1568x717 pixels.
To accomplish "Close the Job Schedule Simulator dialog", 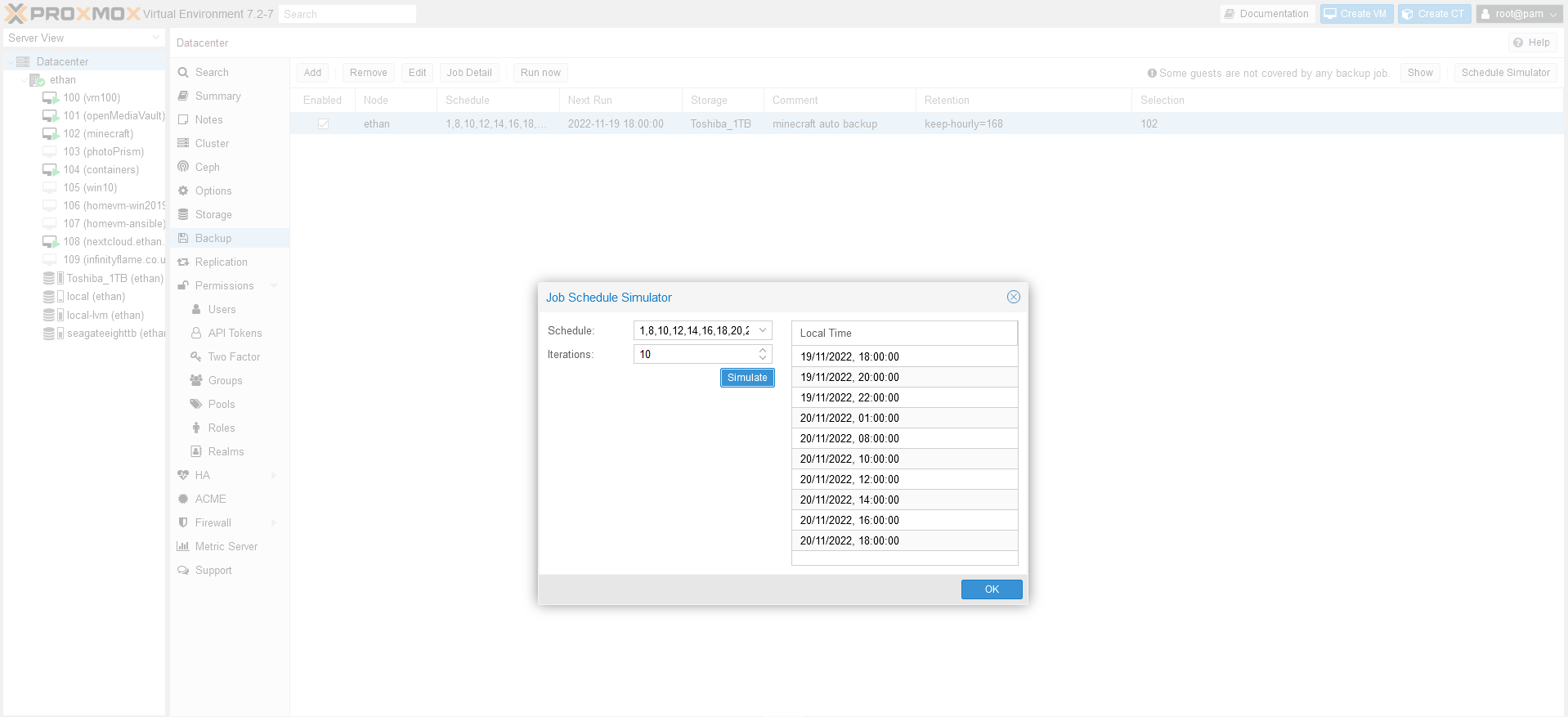I will tap(1013, 297).
